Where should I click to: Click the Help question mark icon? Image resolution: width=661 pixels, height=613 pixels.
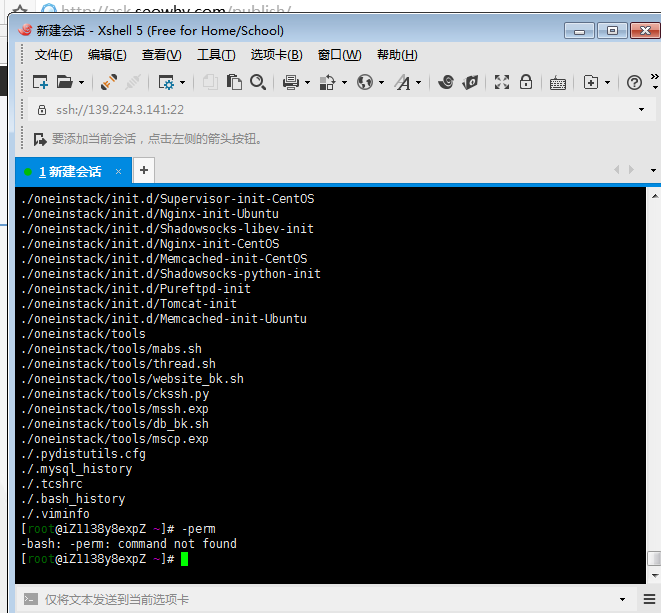click(634, 82)
